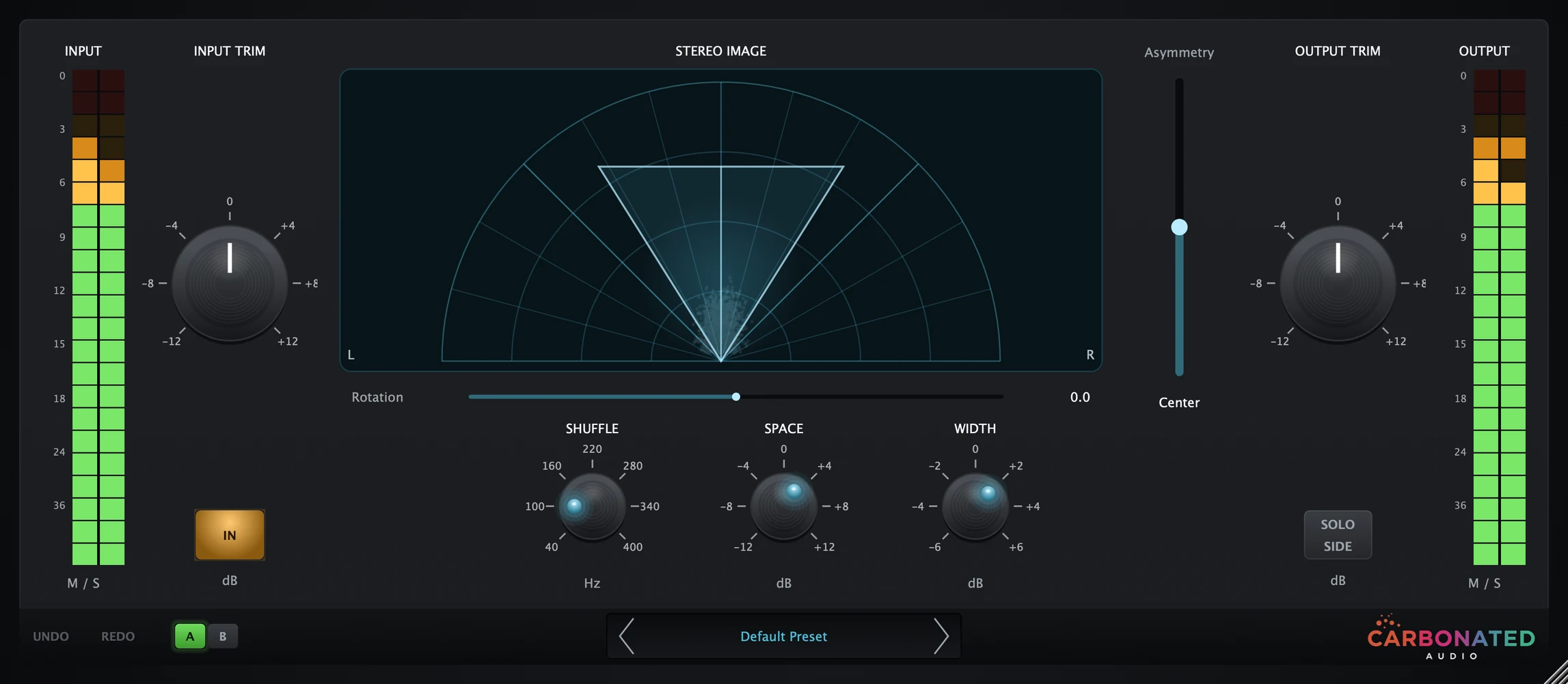Viewport: 1568px width, 684px height.
Task: Click the Output Trim knob
Action: (x=1338, y=283)
